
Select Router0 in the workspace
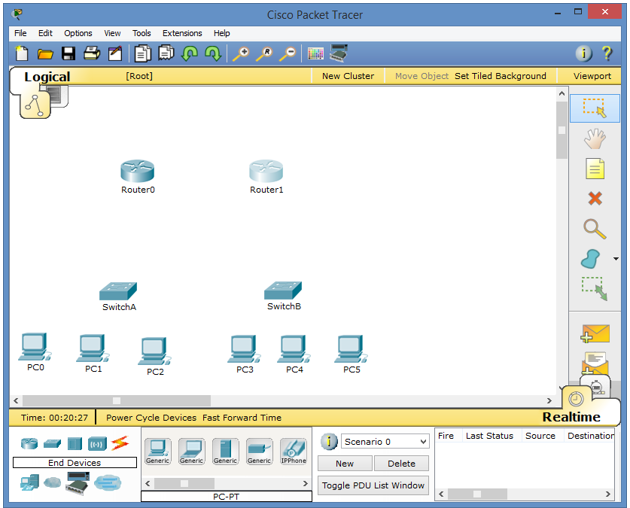tap(137, 171)
